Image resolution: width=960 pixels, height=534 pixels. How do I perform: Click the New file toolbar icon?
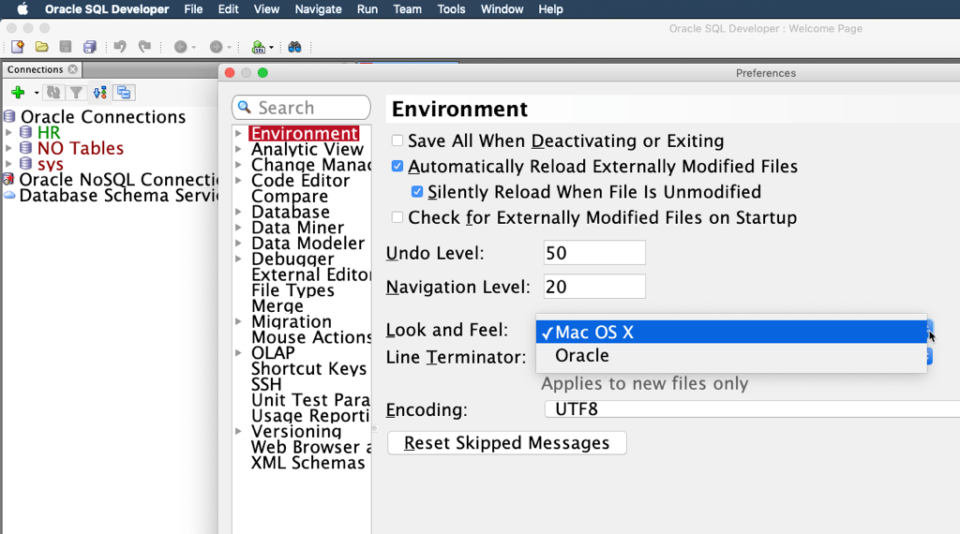[17, 47]
